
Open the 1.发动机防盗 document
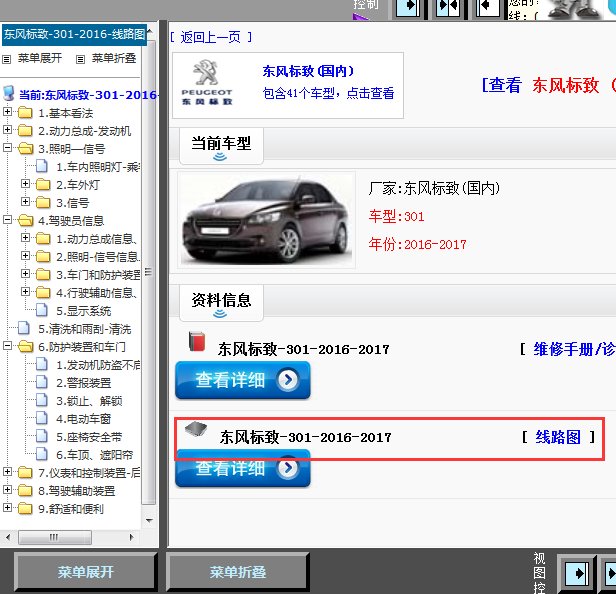[98, 365]
